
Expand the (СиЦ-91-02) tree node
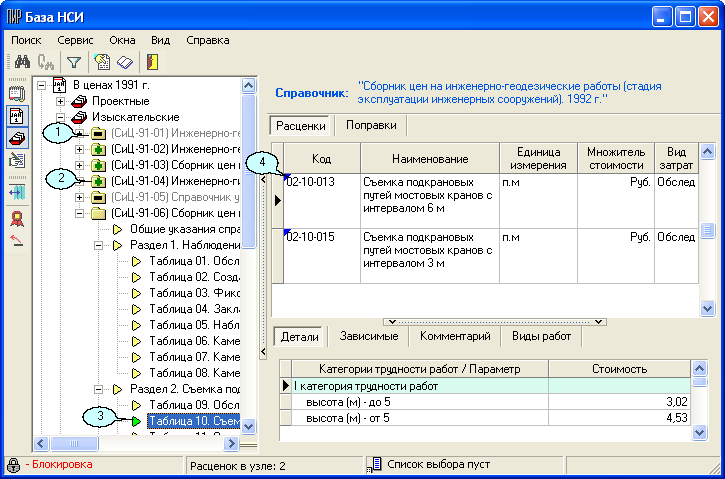(81, 149)
